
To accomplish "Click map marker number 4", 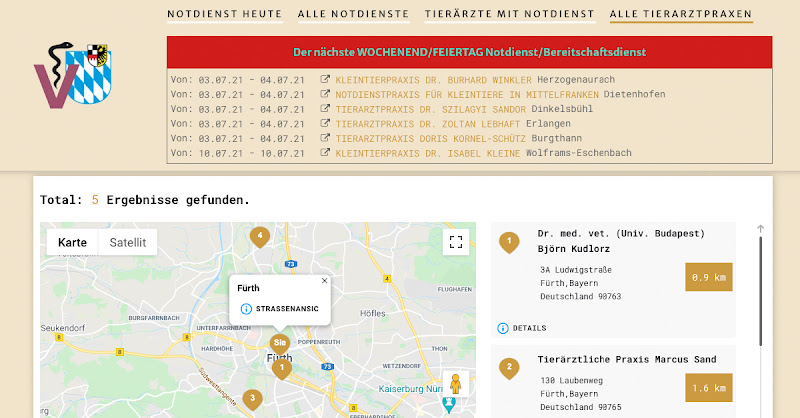I will 260,237.
